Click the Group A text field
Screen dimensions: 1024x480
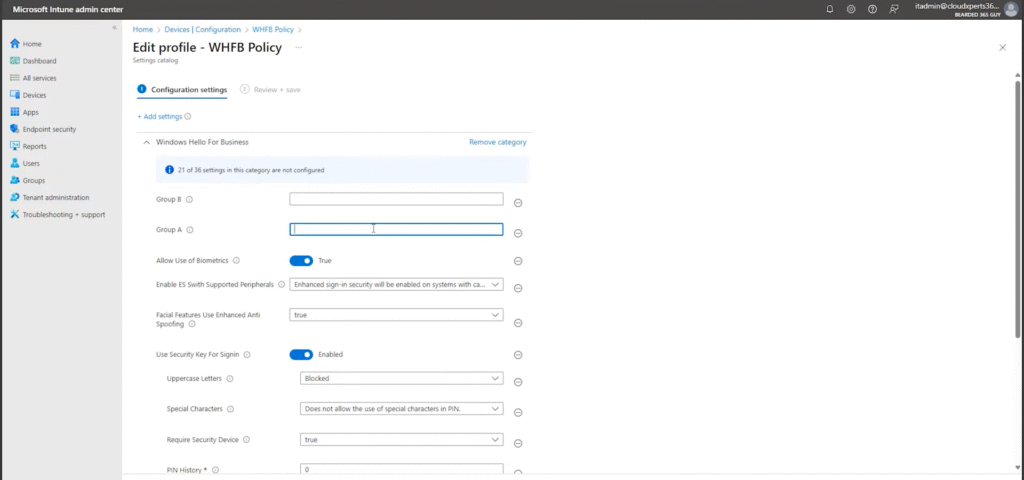(396, 229)
